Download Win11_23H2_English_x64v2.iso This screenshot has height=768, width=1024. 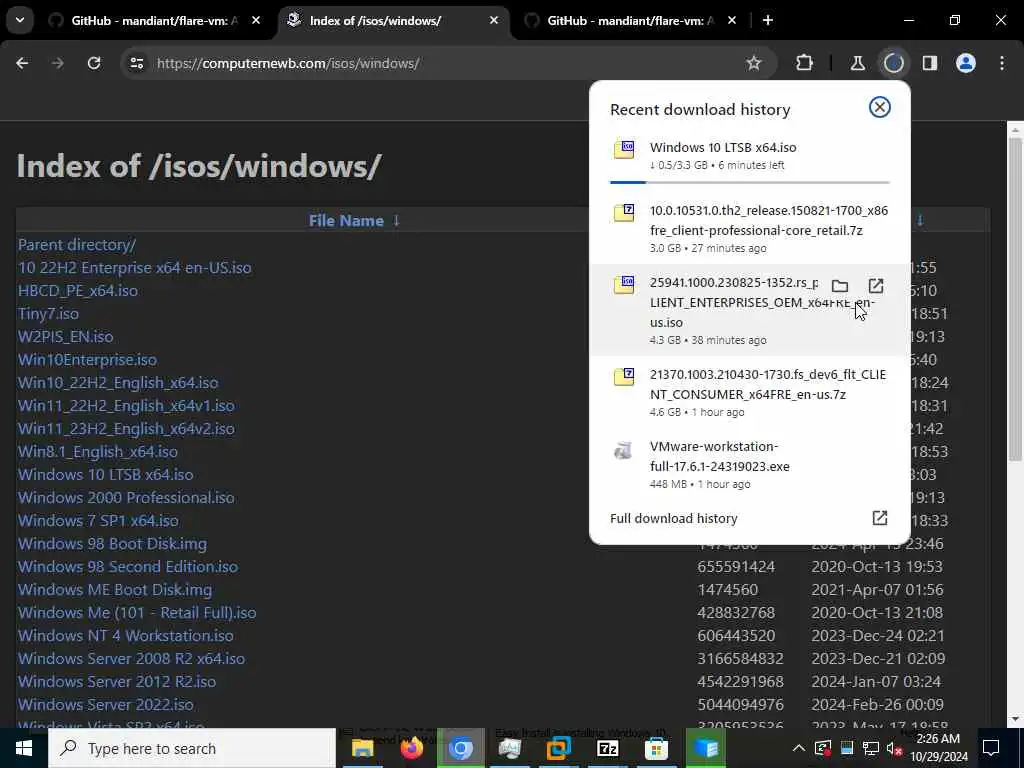(x=126, y=428)
